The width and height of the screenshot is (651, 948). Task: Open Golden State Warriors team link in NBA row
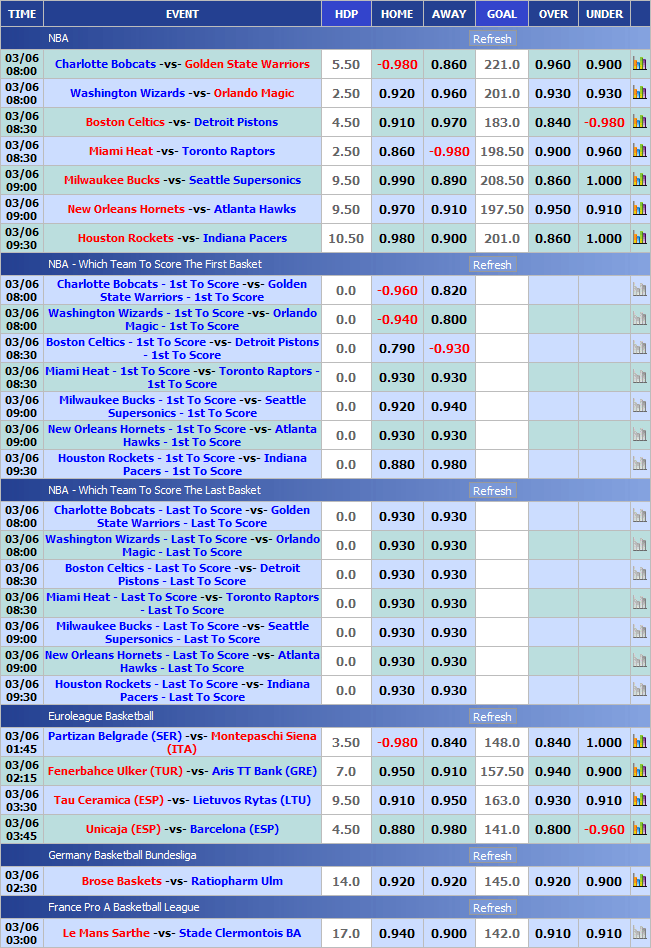[247, 64]
